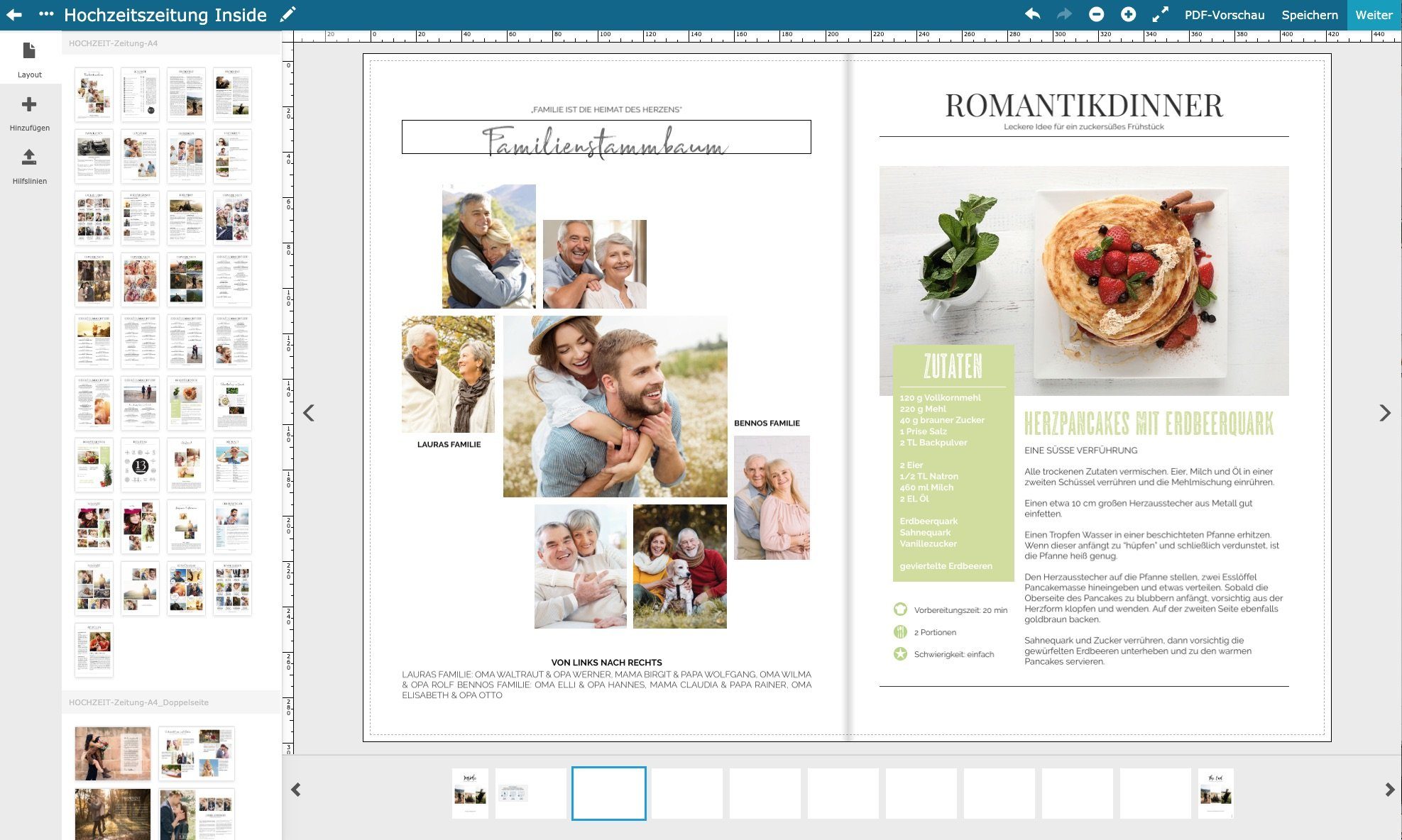
Task: Toggle fullscreen with the expand arrows icon
Action: (1160, 14)
